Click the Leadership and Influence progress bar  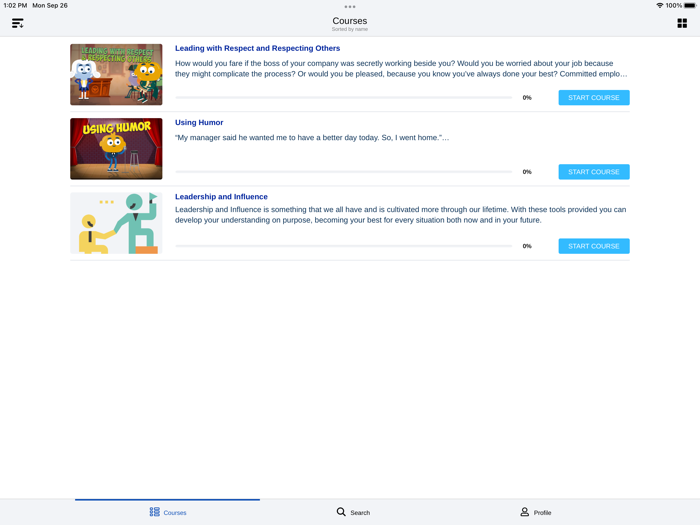344,246
